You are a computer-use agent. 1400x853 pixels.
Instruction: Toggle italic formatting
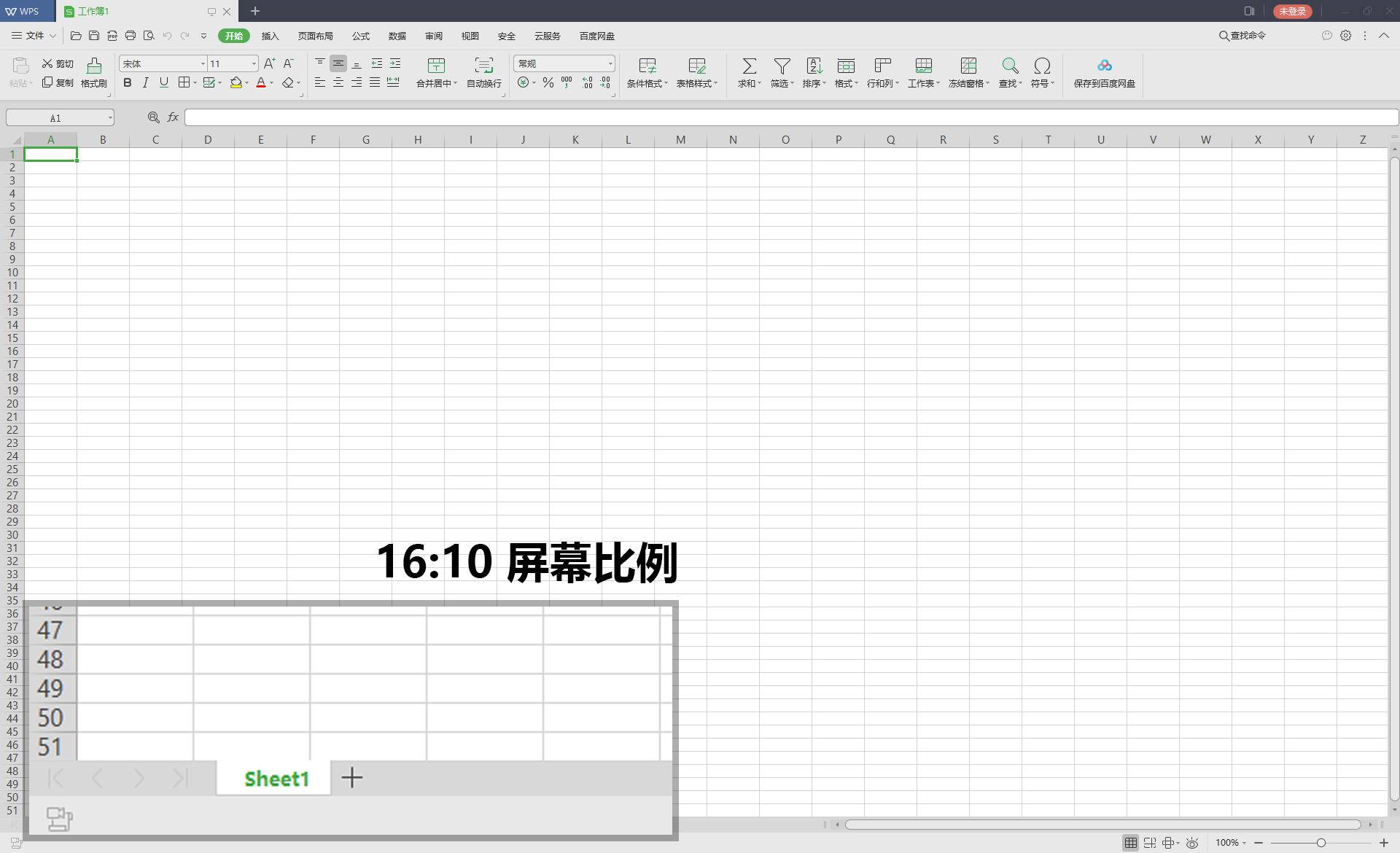[145, 82]
